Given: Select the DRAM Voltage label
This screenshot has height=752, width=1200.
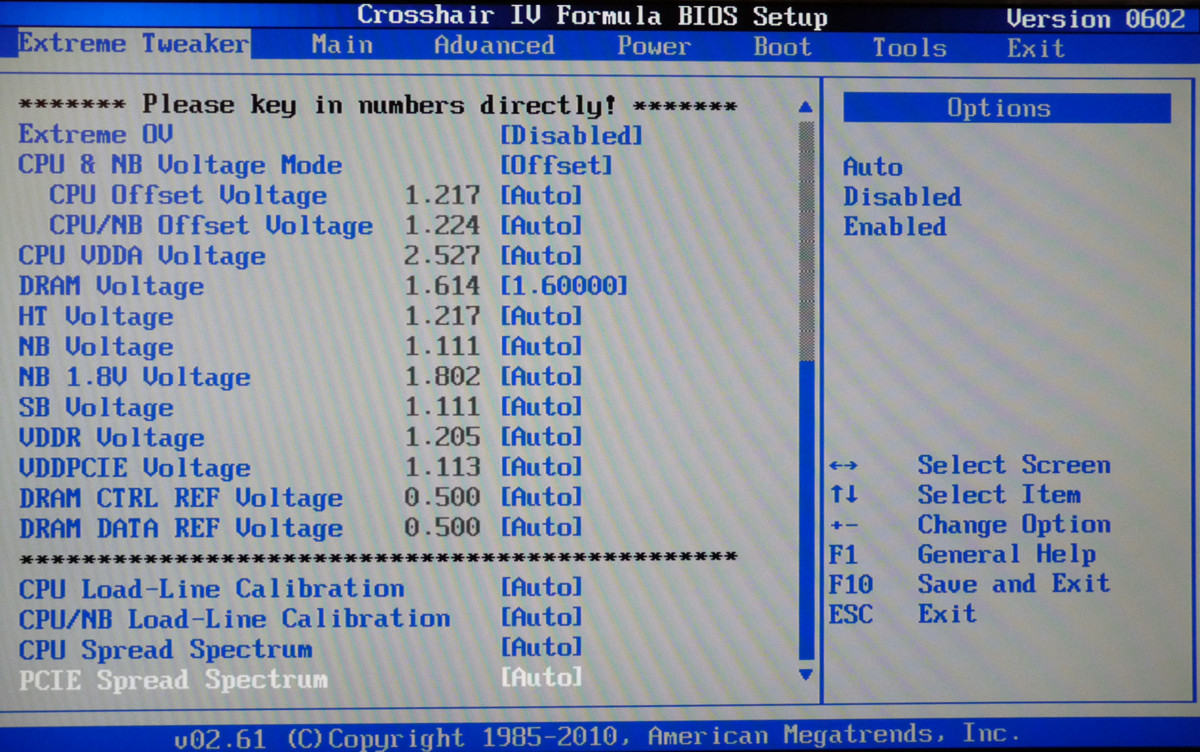Looking at the screenshot, I should (x=111, y=286).
